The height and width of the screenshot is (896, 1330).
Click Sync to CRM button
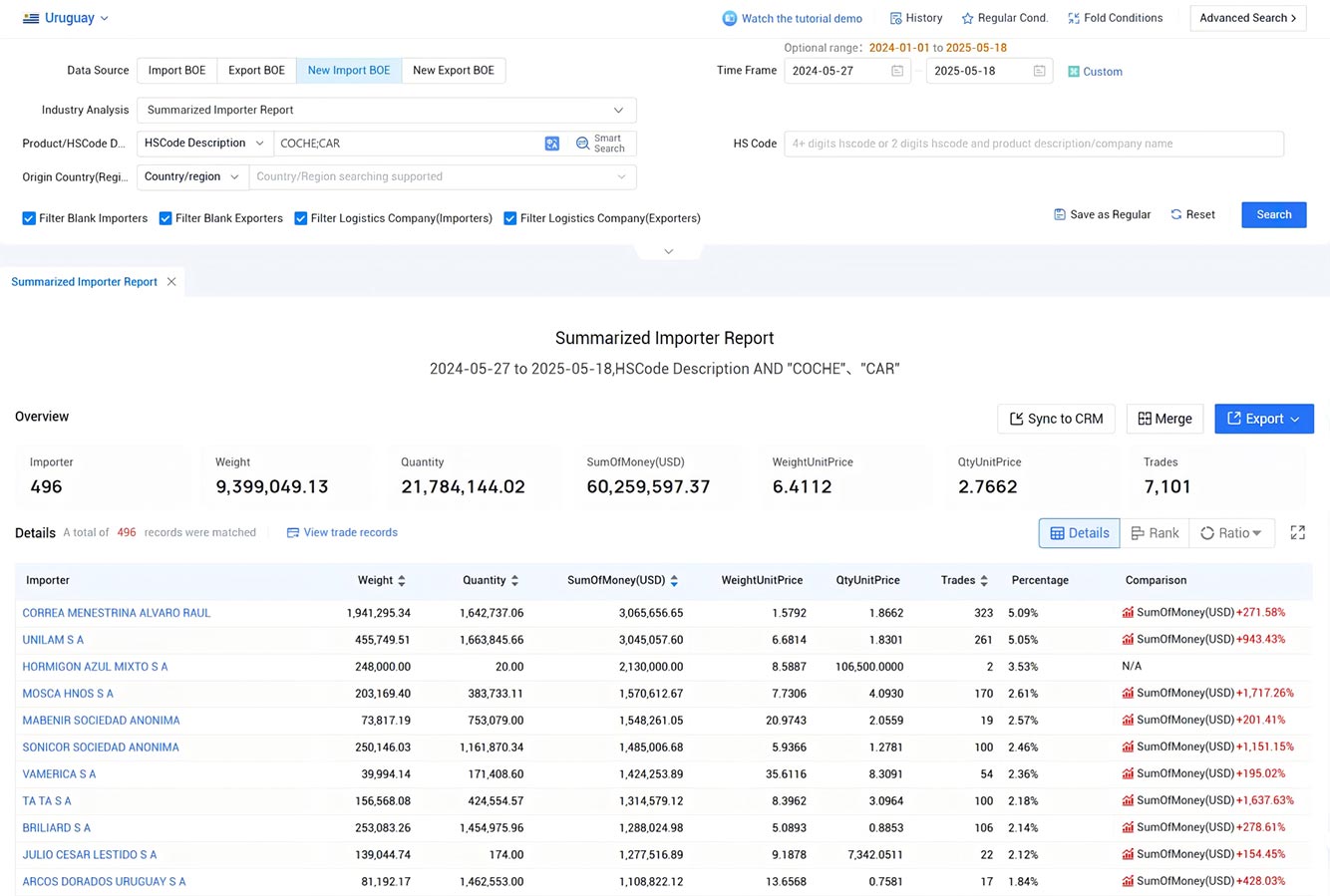(x=1056, y=419)
